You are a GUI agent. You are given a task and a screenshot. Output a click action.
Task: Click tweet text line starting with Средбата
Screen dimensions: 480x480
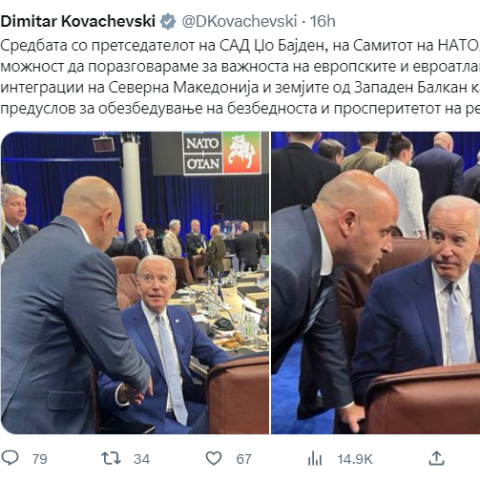point(240,46)
